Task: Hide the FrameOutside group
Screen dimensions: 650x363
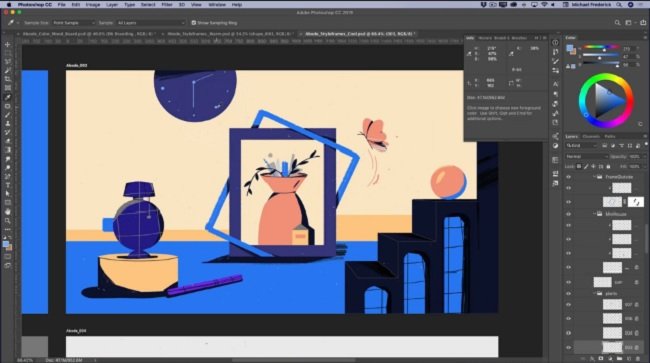Action: click(569, 177)
